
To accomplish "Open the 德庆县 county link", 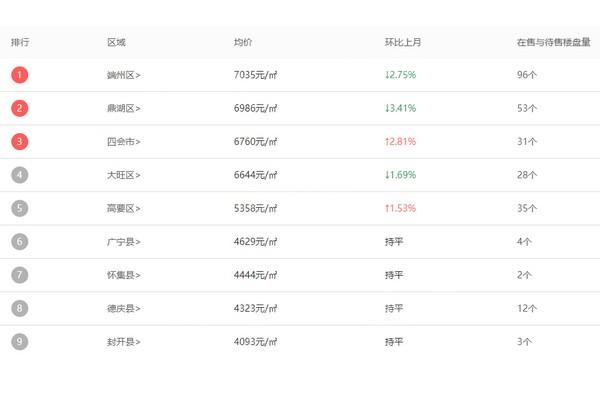I will (124, 309).
